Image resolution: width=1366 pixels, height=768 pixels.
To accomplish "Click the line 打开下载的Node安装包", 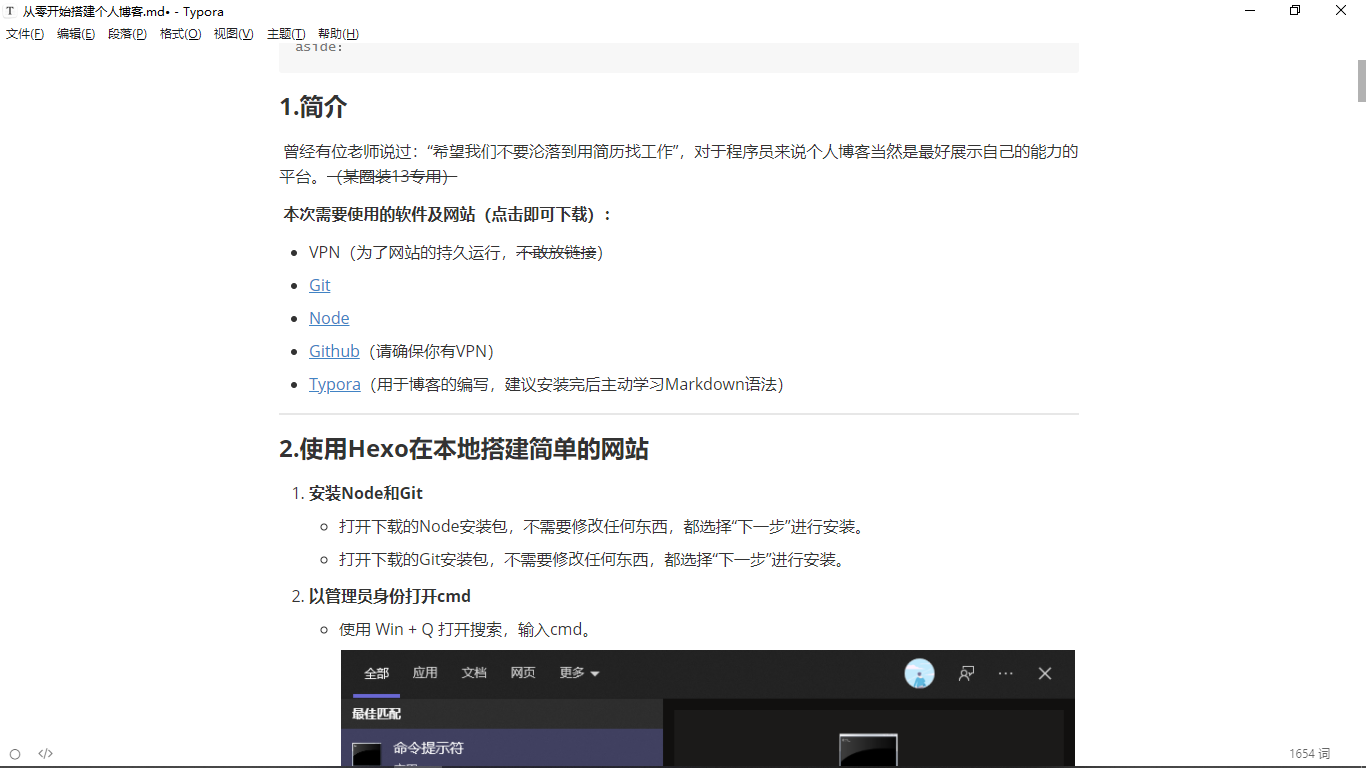I will click(603, 526).
